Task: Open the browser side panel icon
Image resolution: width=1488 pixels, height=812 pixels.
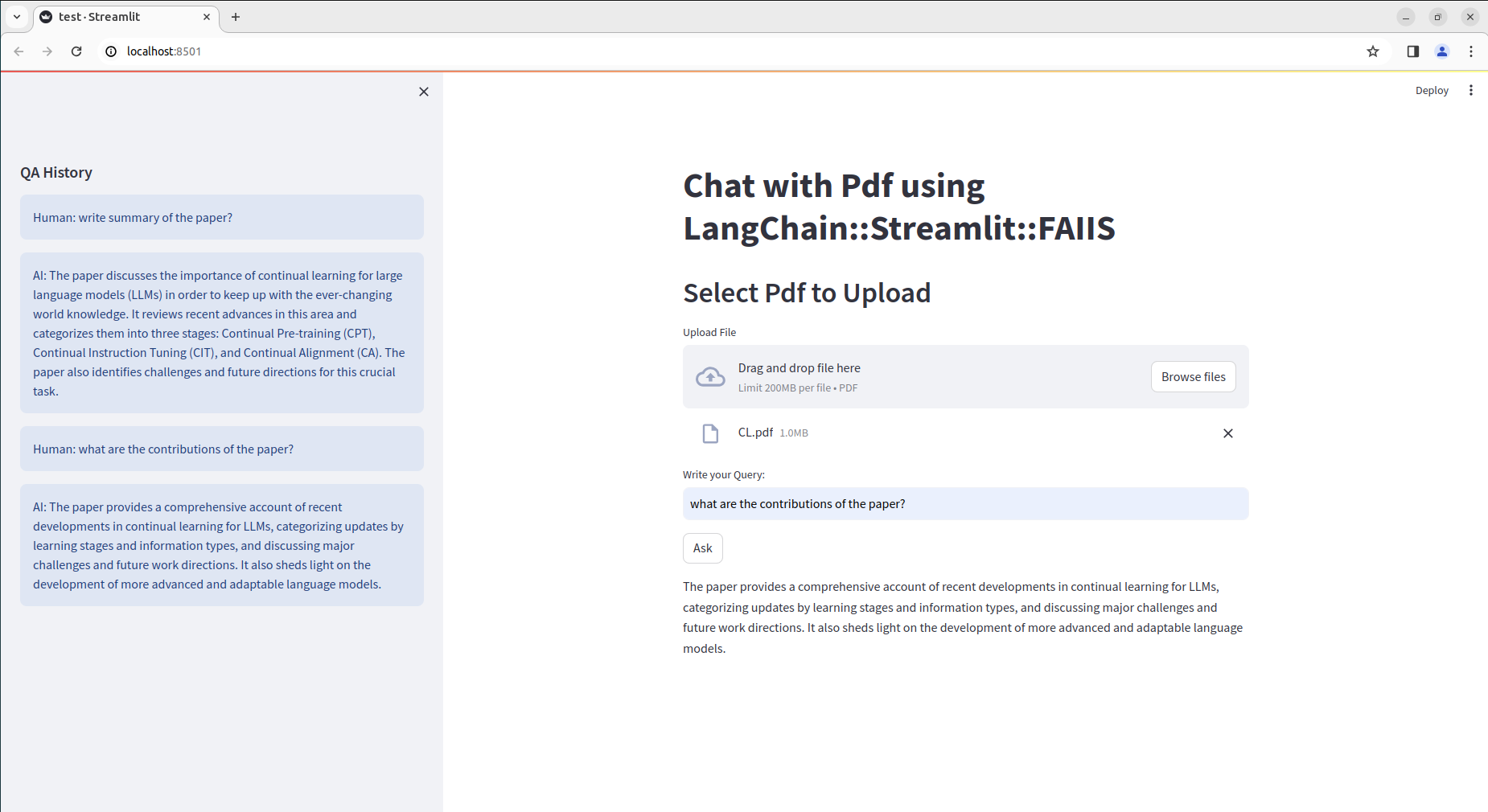Action: coord(1413,51)
